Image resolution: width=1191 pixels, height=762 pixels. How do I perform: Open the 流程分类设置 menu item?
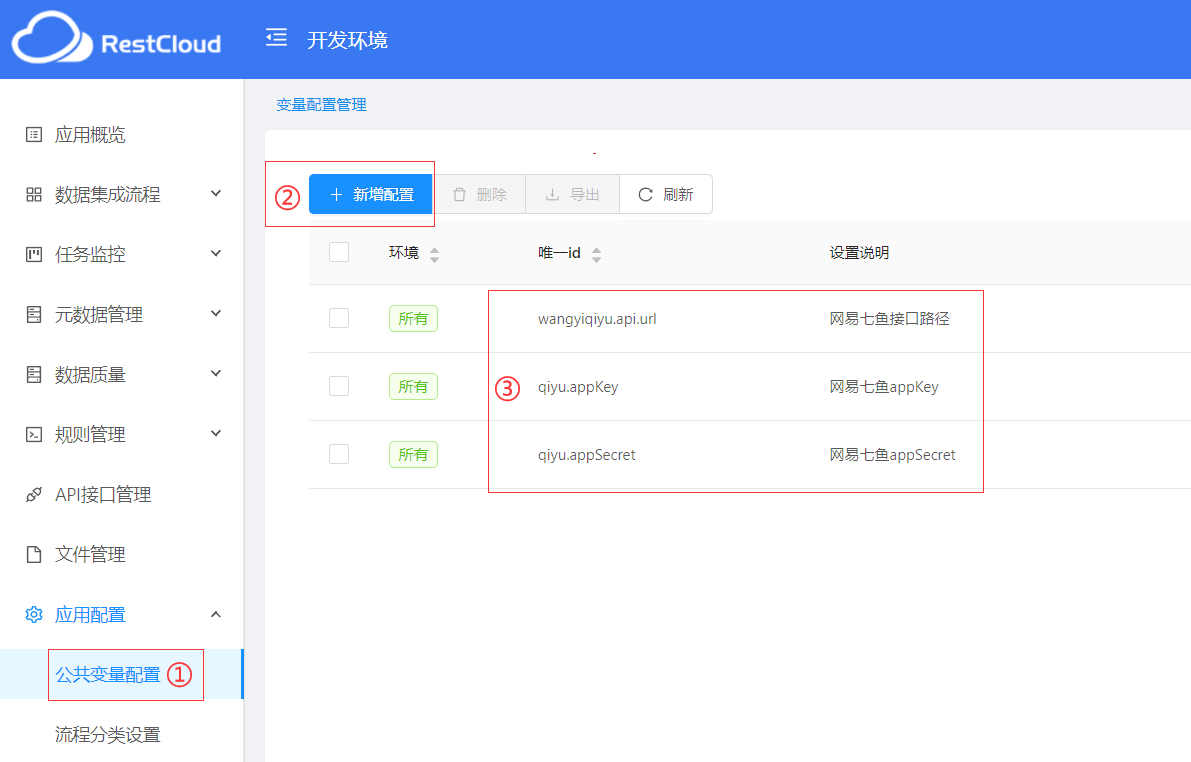[108, 735]
